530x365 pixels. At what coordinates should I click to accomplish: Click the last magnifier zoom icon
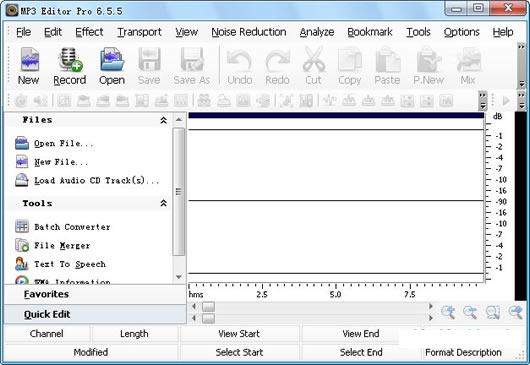click(x=516, y=312)
